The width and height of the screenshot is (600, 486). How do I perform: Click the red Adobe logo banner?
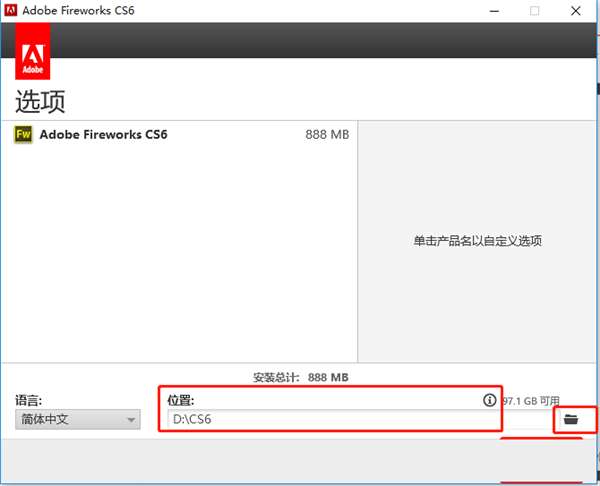pyautogui.click(x=33, y=51)
